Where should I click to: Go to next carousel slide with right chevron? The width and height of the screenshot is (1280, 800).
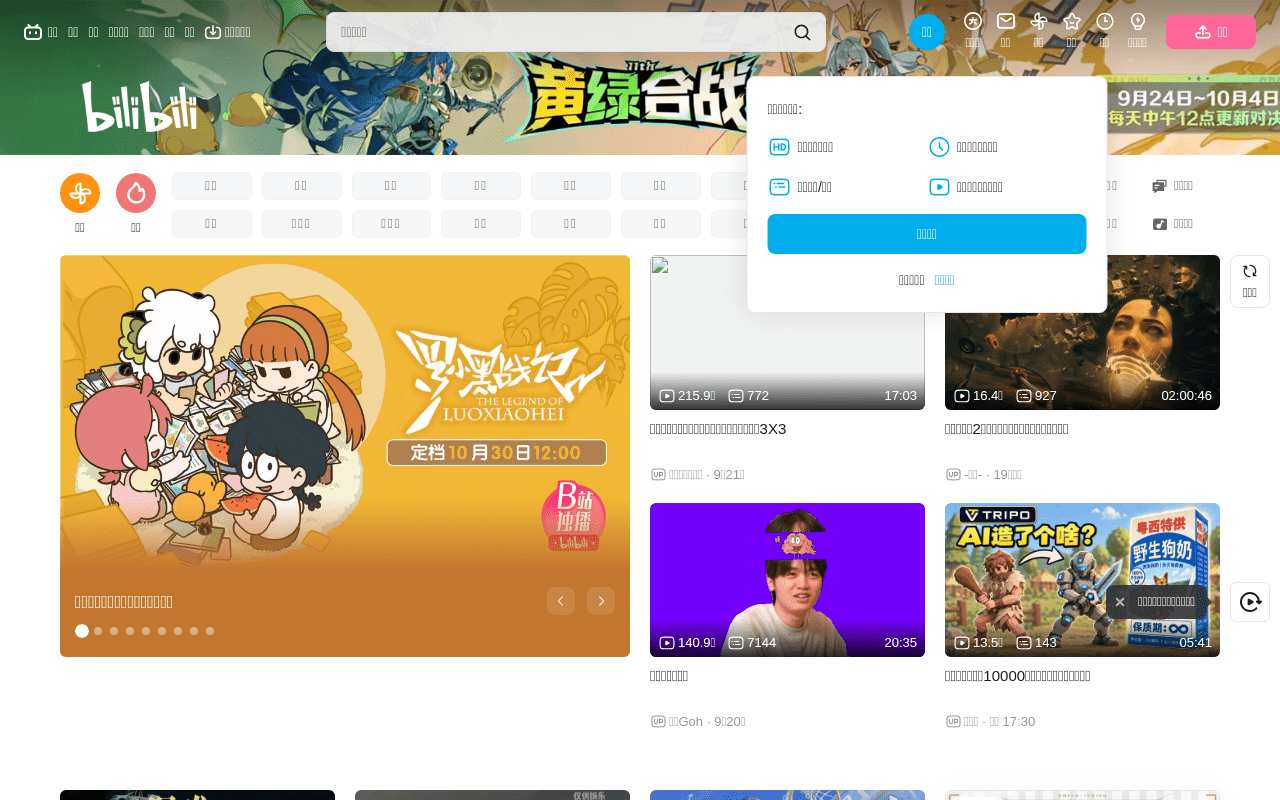[601, 601]
